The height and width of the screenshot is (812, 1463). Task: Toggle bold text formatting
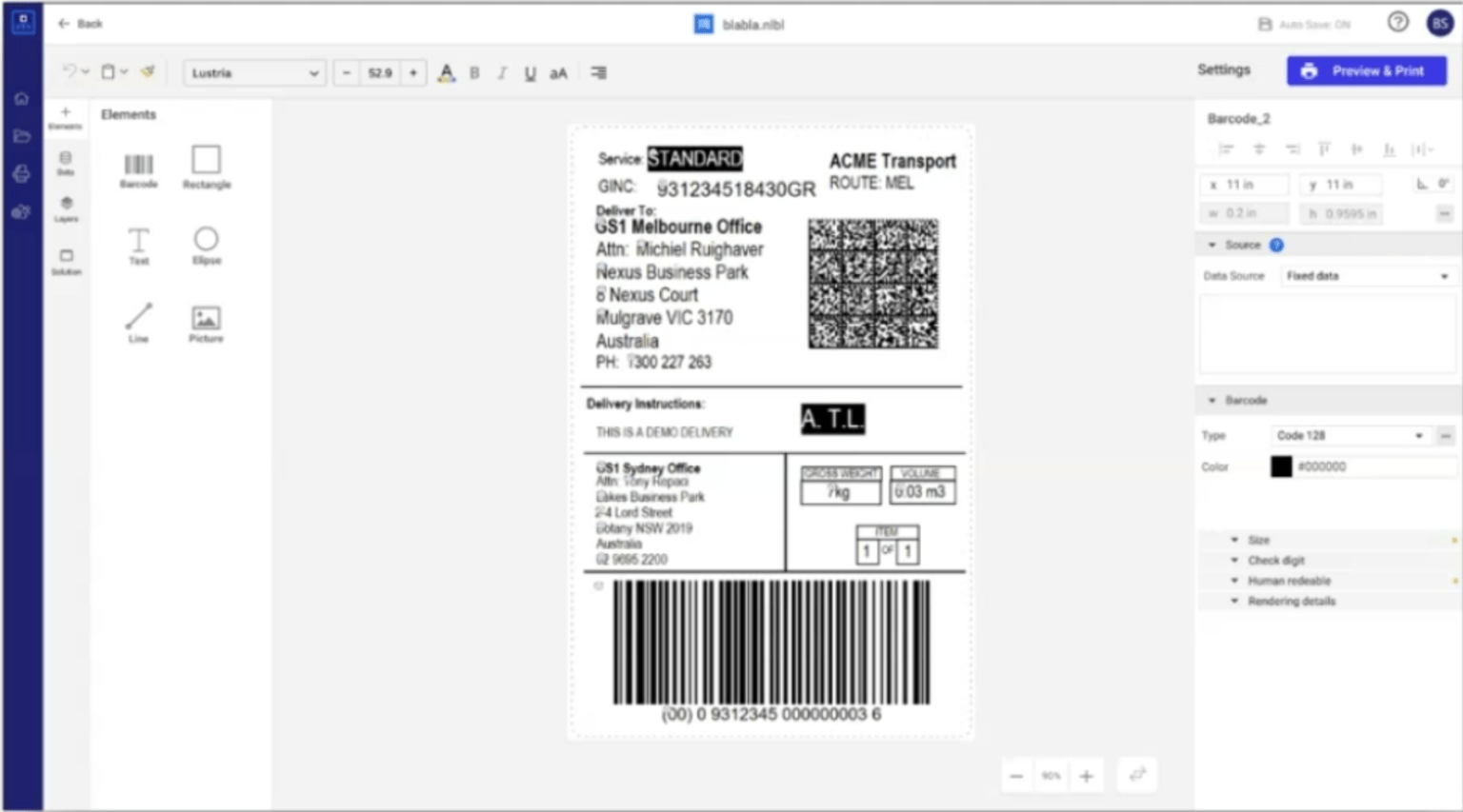coord(473,72)
